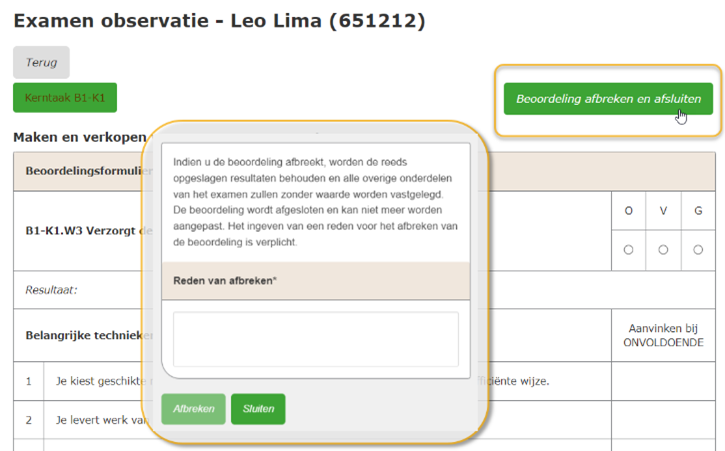Click the Examen observatie Leo Lima heading

coord(219,21)
